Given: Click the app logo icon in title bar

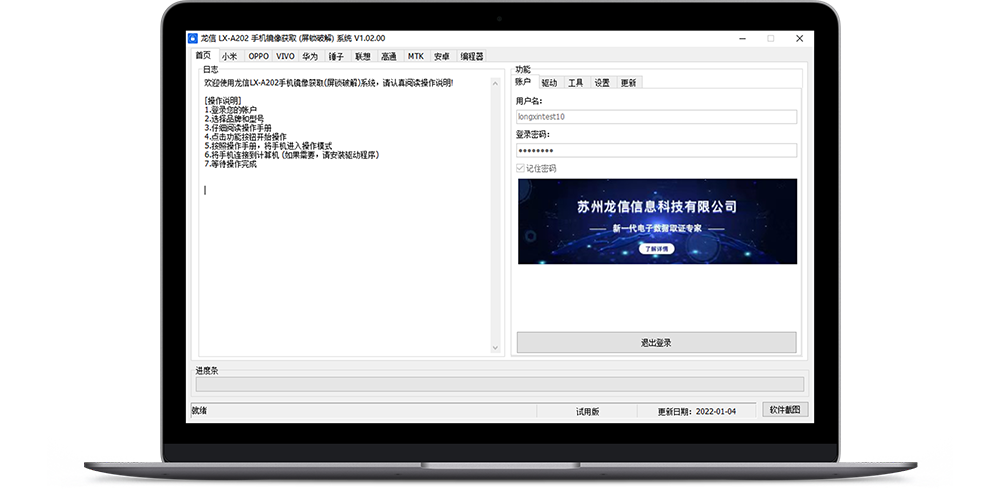Looking at the screenshot, I should [x=194, y=38].
